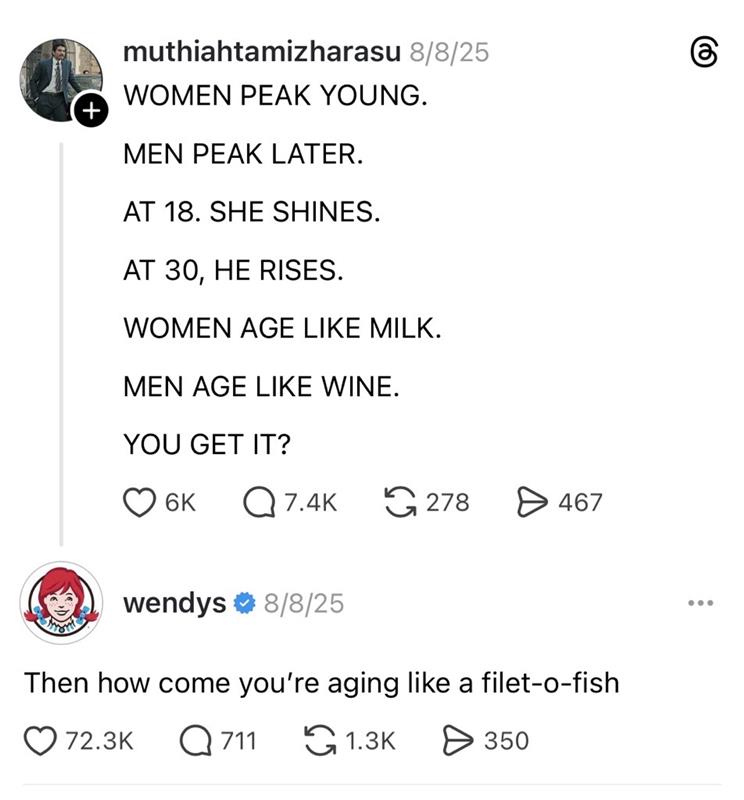The image size is (744, 800).
Task: Share the wendys reply via send icon
Action: tap(457, 741)
